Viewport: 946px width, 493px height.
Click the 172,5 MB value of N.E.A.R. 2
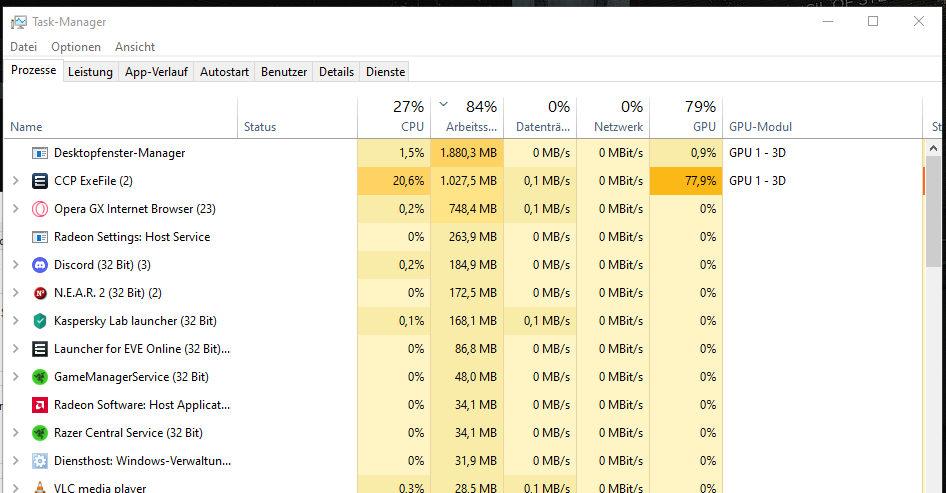click(x=473, y=293)
